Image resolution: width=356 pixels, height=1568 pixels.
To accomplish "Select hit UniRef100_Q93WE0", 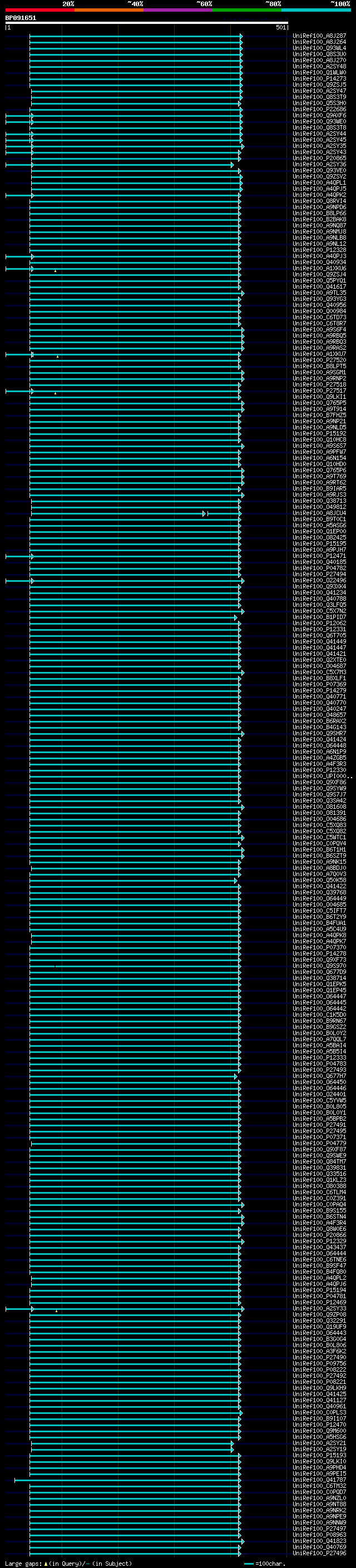I will click(319, 121).
